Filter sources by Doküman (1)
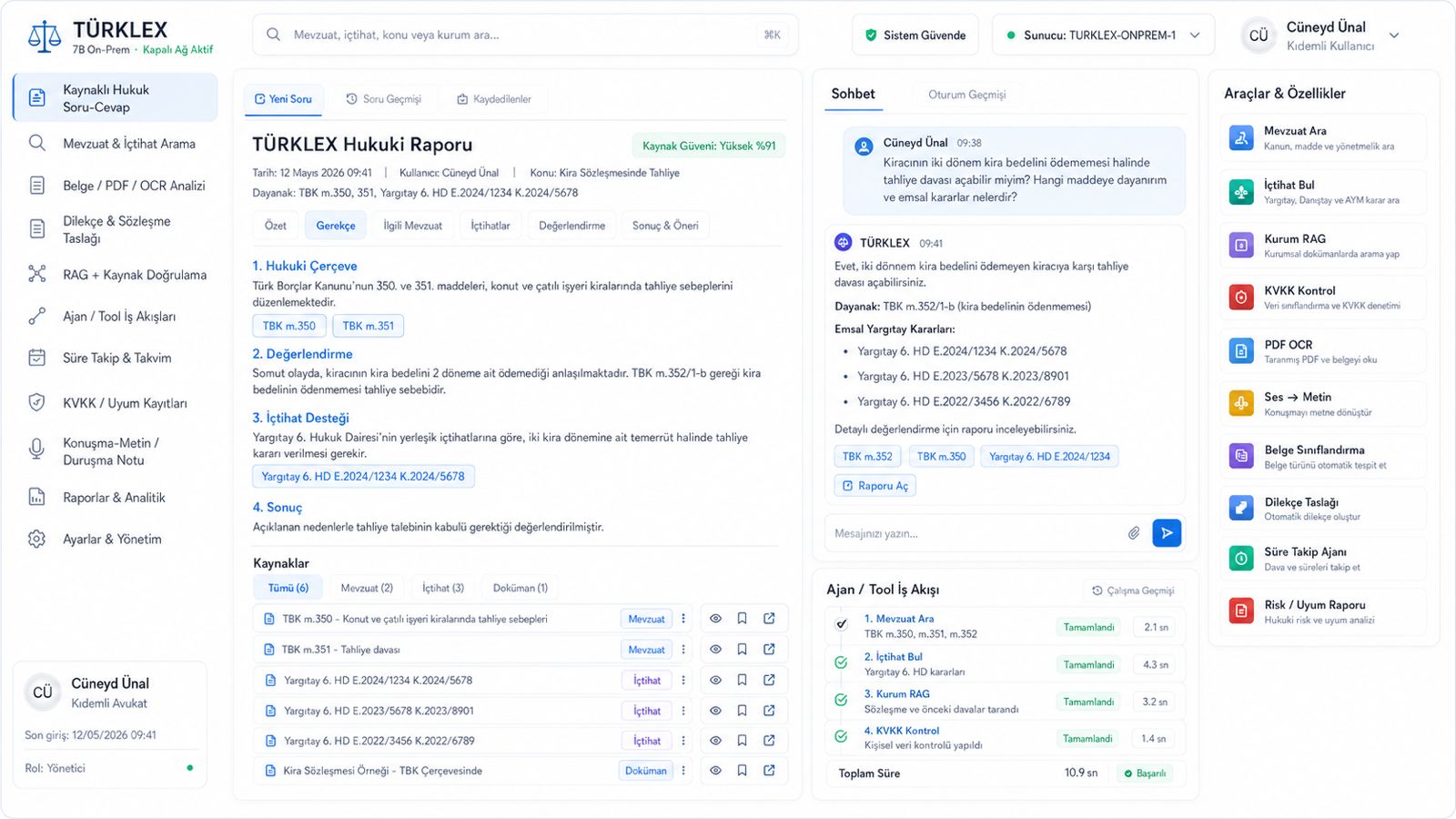The image size is (1456, 819). (x=521, y=588)
